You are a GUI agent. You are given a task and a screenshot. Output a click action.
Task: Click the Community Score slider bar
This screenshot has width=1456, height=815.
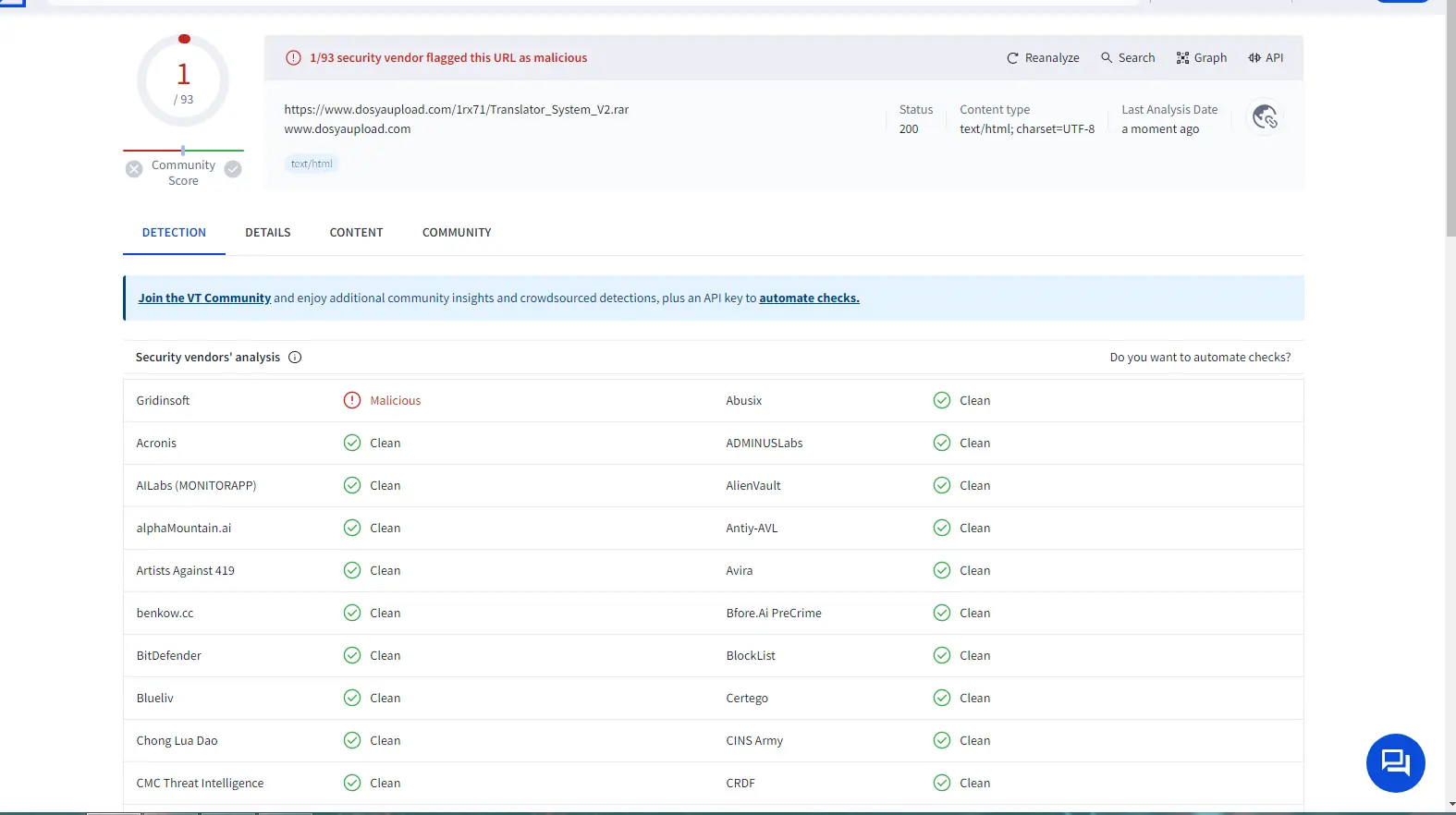183,150
